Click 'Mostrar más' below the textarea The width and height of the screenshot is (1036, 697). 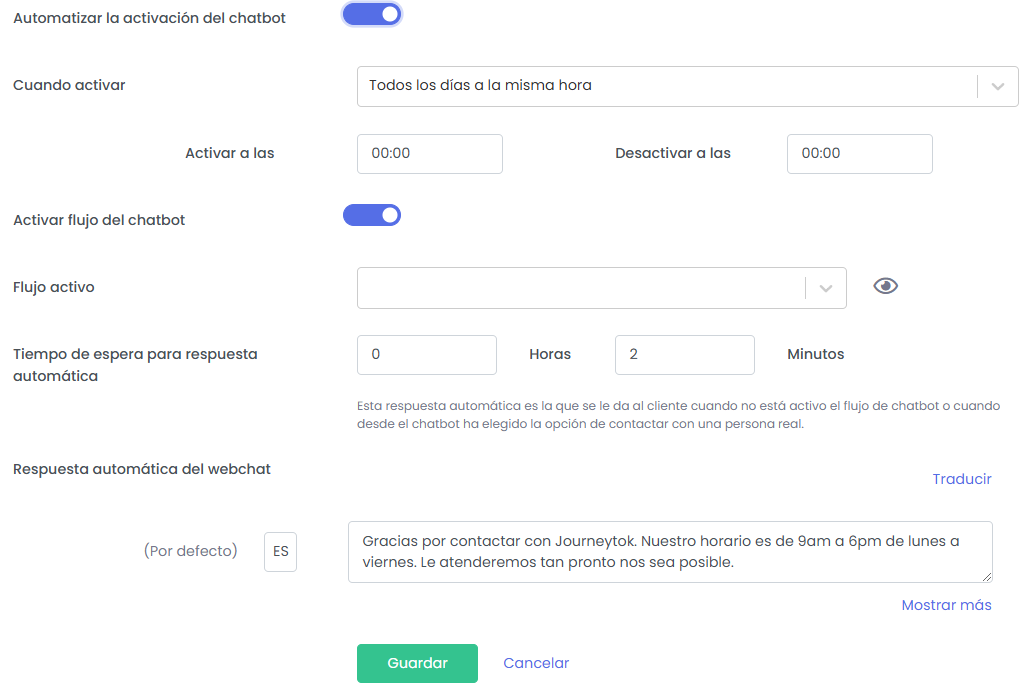pos(946,605)
